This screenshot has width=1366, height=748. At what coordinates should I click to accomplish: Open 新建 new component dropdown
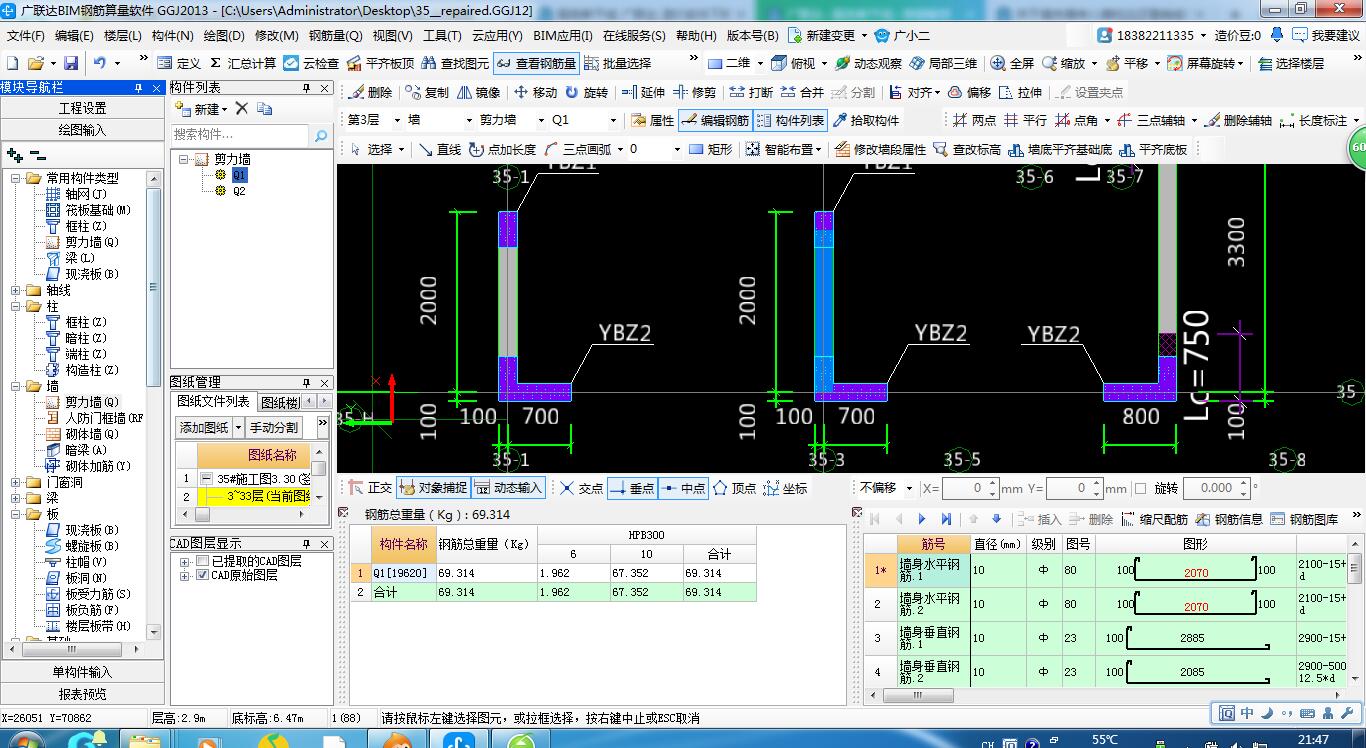pyautogui.click(x=225, y=108)
